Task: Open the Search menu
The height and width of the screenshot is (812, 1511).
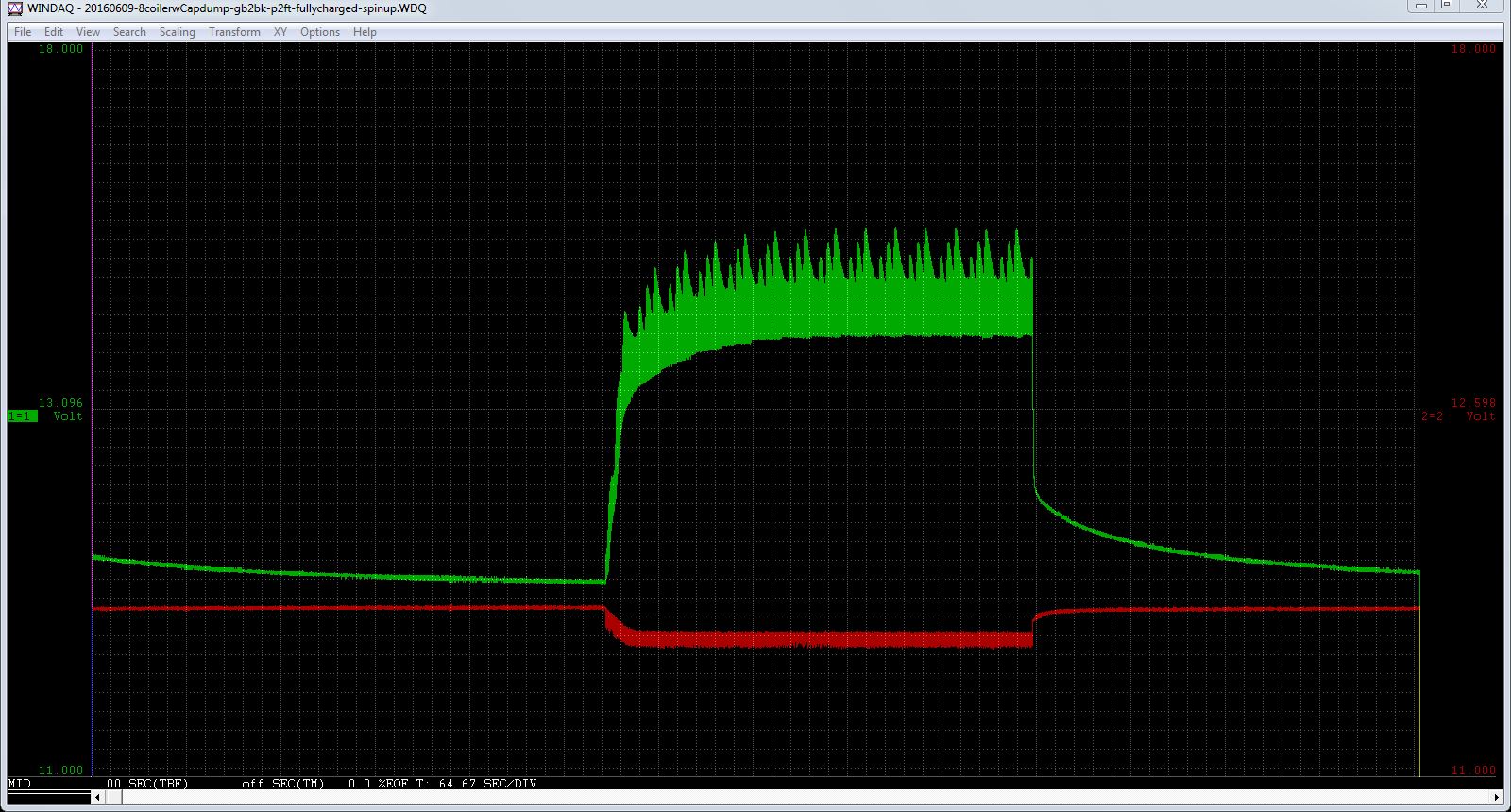Action: (129, 32)
